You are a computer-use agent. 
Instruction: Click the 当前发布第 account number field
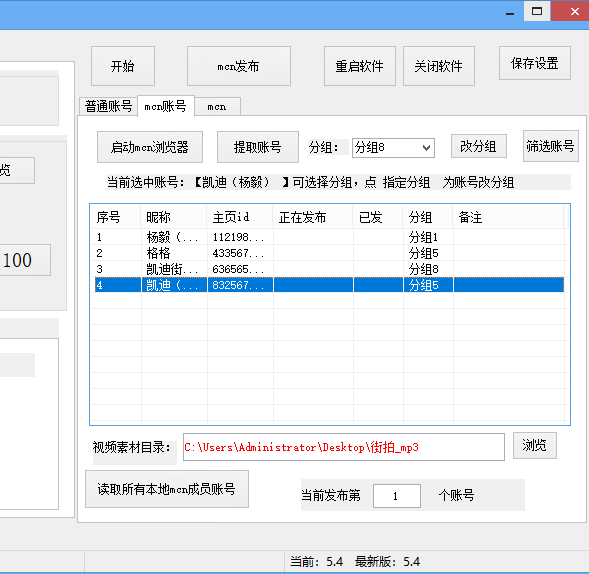[396, 496]
